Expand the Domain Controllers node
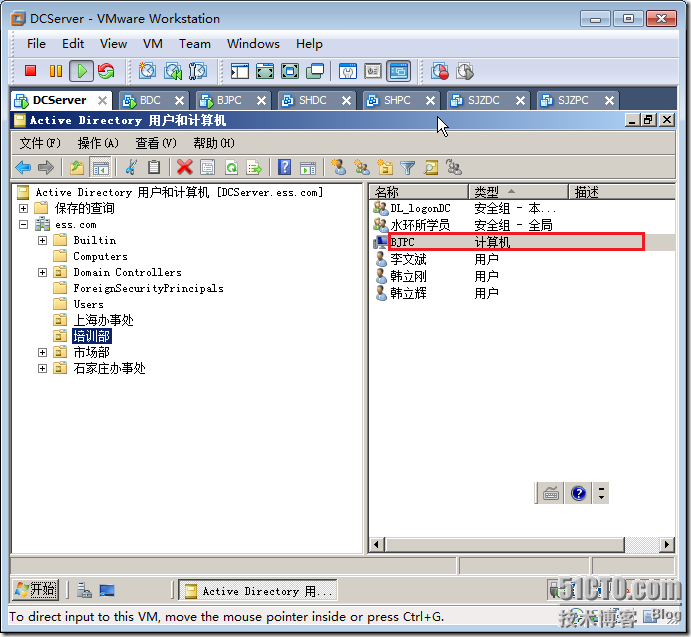This screenshot has height=637, width=691. pos(42,272)
